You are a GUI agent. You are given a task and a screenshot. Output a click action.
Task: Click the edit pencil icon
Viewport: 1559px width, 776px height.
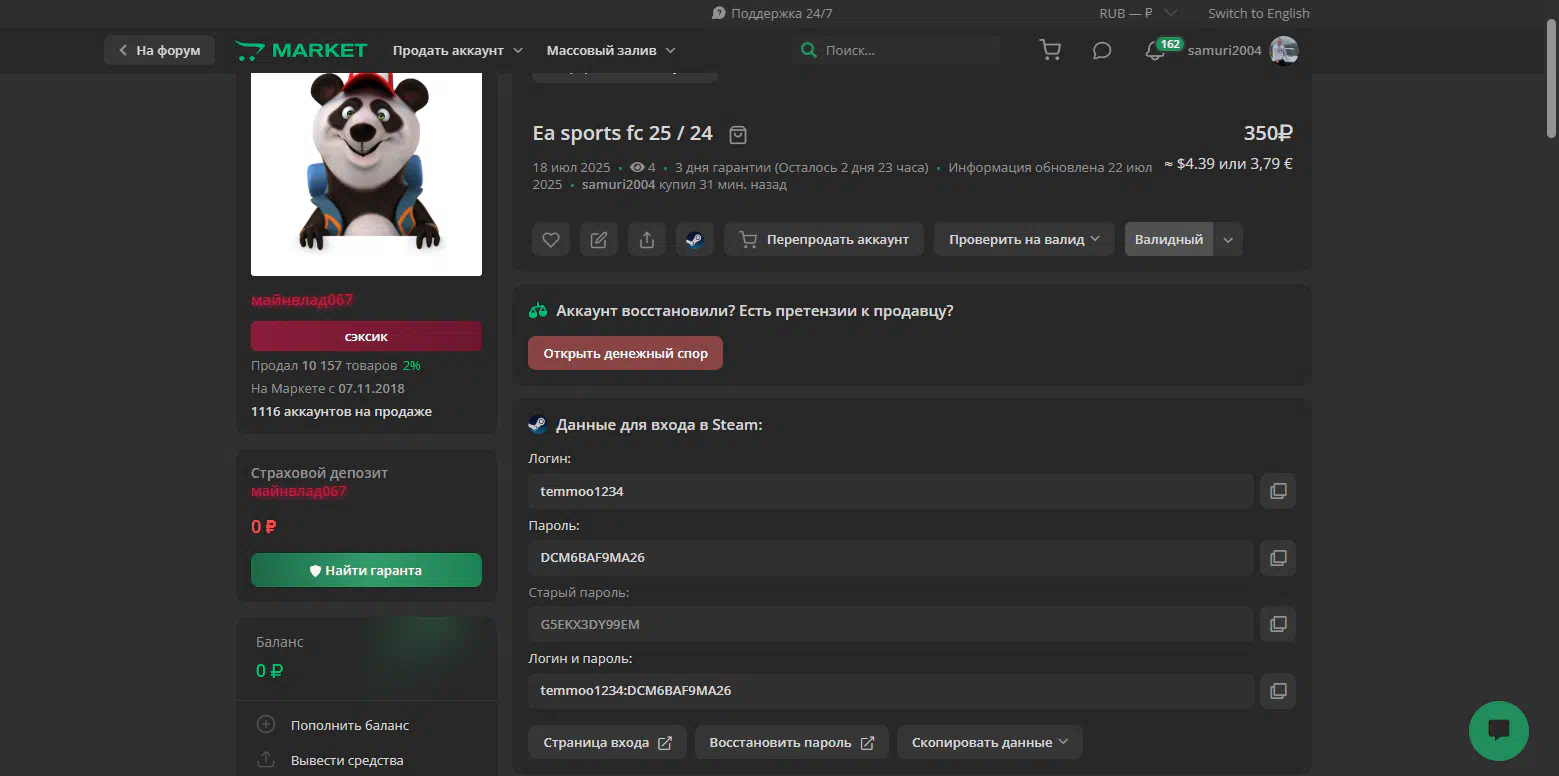tap(598, 240)
